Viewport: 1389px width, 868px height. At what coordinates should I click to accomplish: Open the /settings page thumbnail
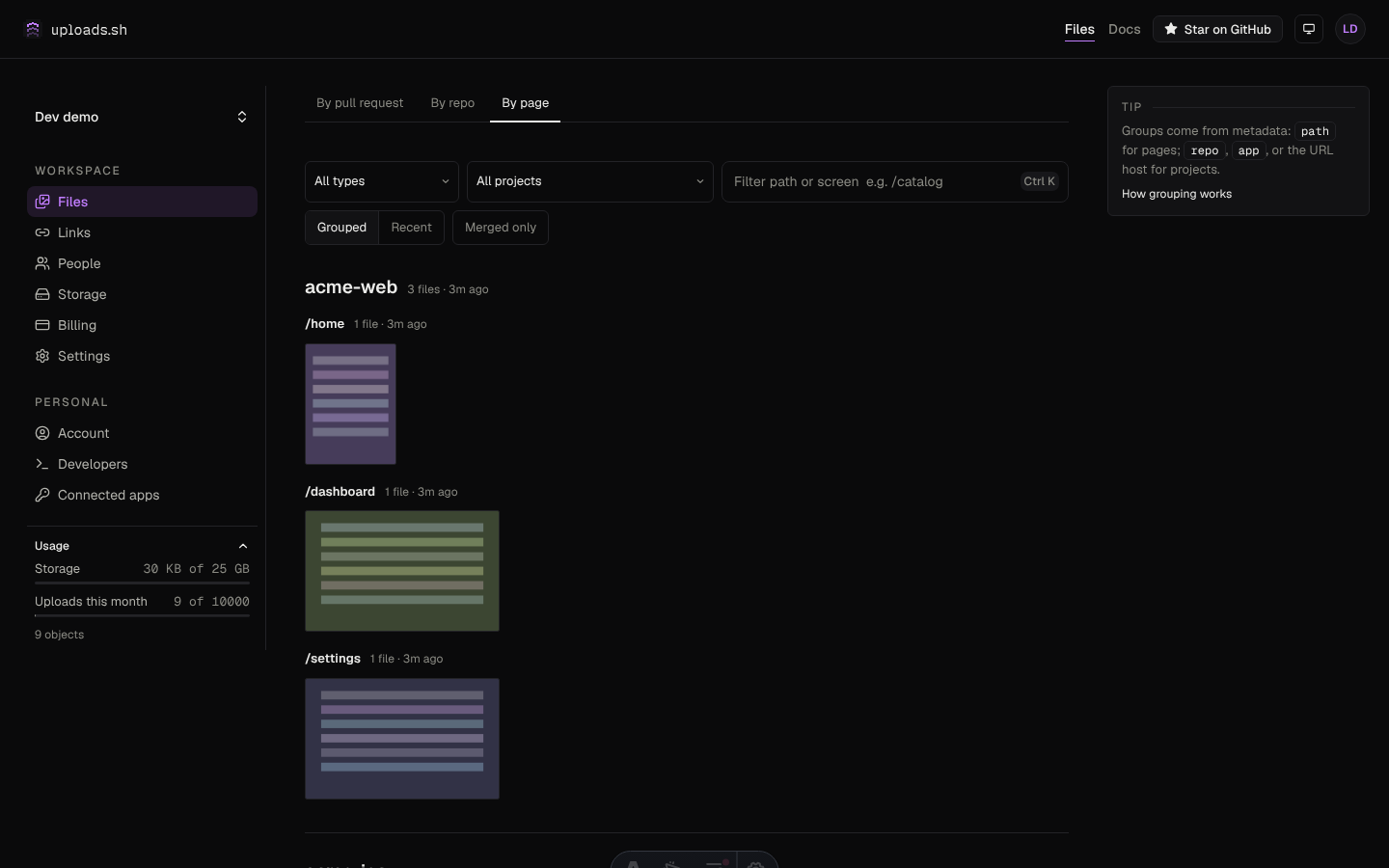402,739
